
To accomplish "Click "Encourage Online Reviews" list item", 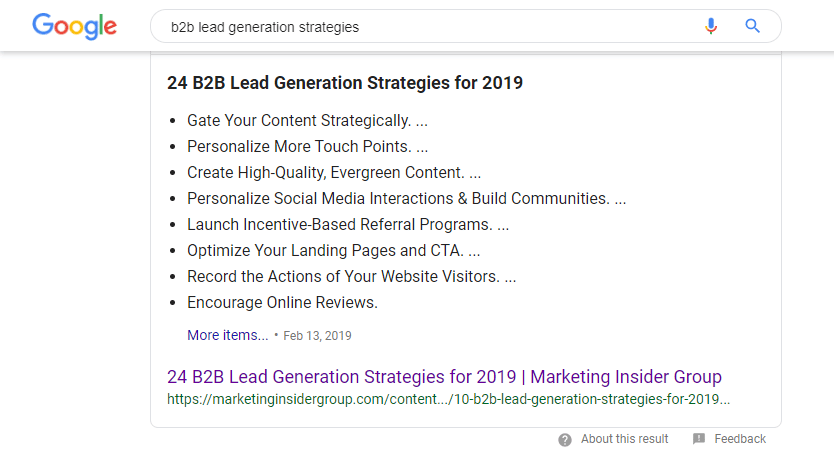I will click(282, 302).
